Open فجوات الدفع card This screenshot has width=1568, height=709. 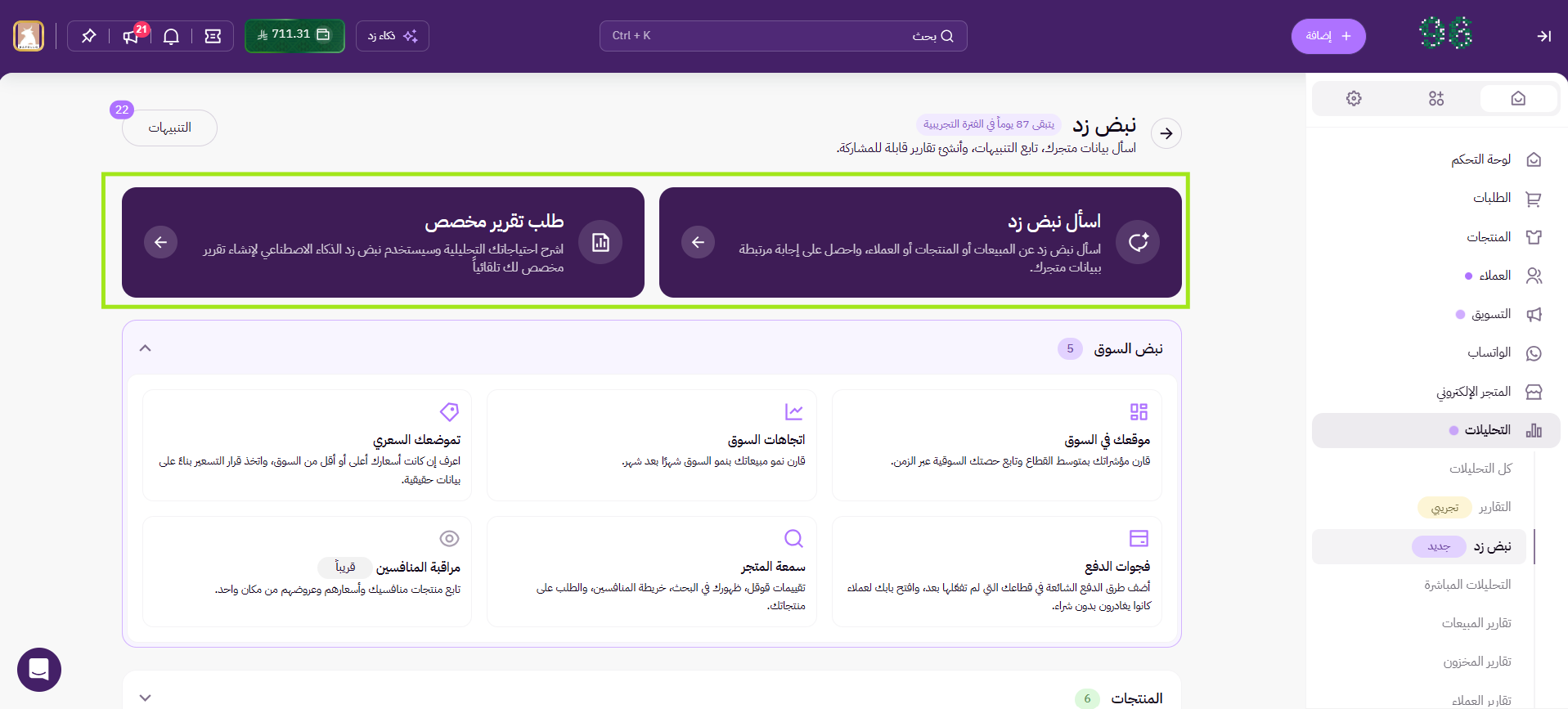tap(997, 572)
